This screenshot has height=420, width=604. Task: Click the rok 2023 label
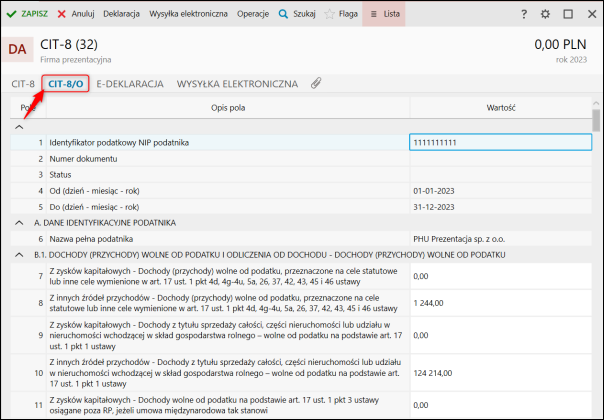pos(571,60)
